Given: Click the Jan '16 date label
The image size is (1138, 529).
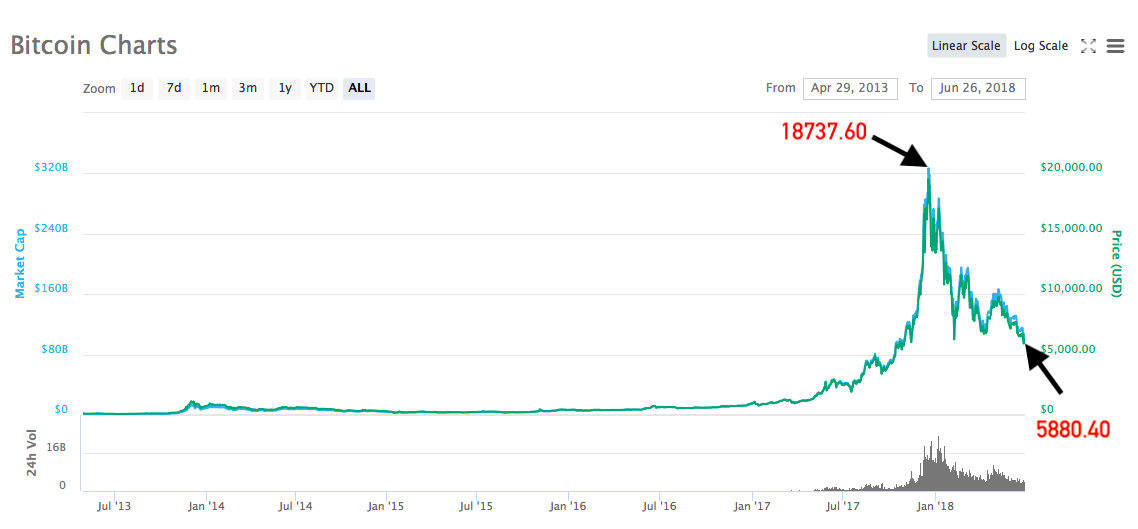Looking at the screenshot, I should pos(568,505).
